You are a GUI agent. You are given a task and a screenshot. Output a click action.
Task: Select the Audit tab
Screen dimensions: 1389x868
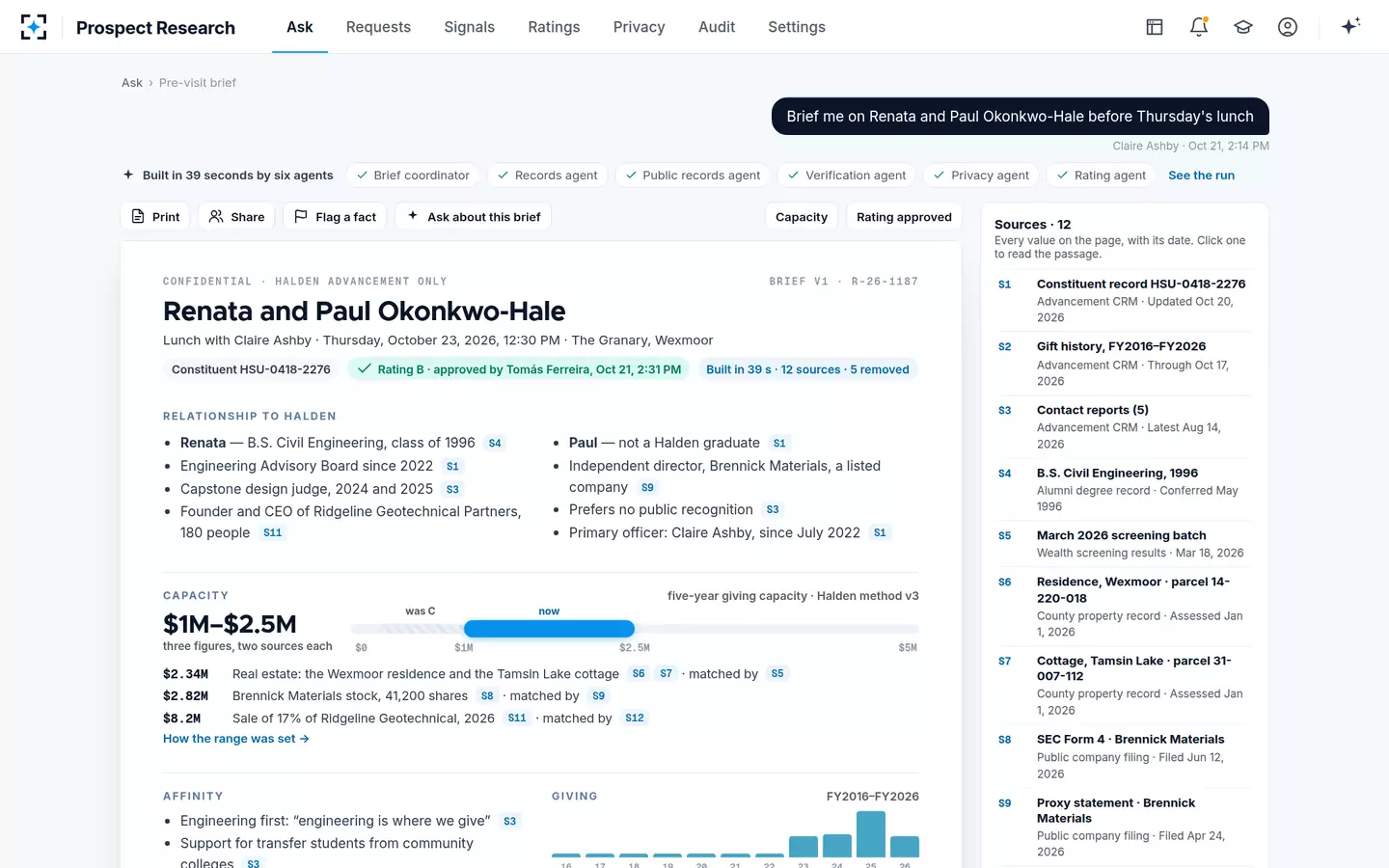click(x=717, y=27)
